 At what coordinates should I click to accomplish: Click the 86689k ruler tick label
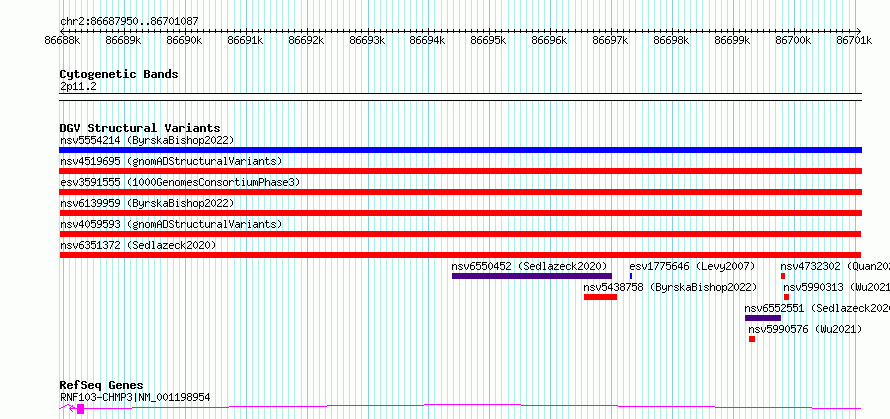123,41
